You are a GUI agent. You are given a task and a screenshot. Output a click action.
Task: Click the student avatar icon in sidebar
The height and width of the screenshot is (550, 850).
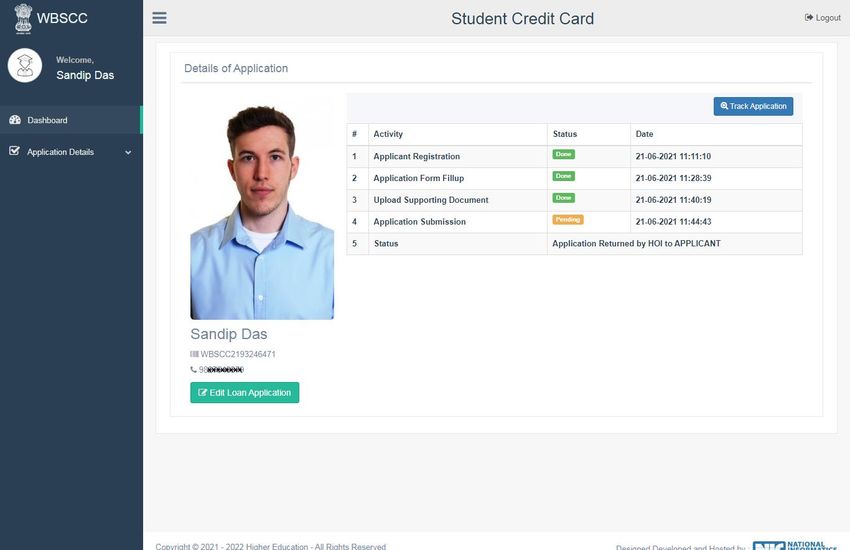pos(25,66)
